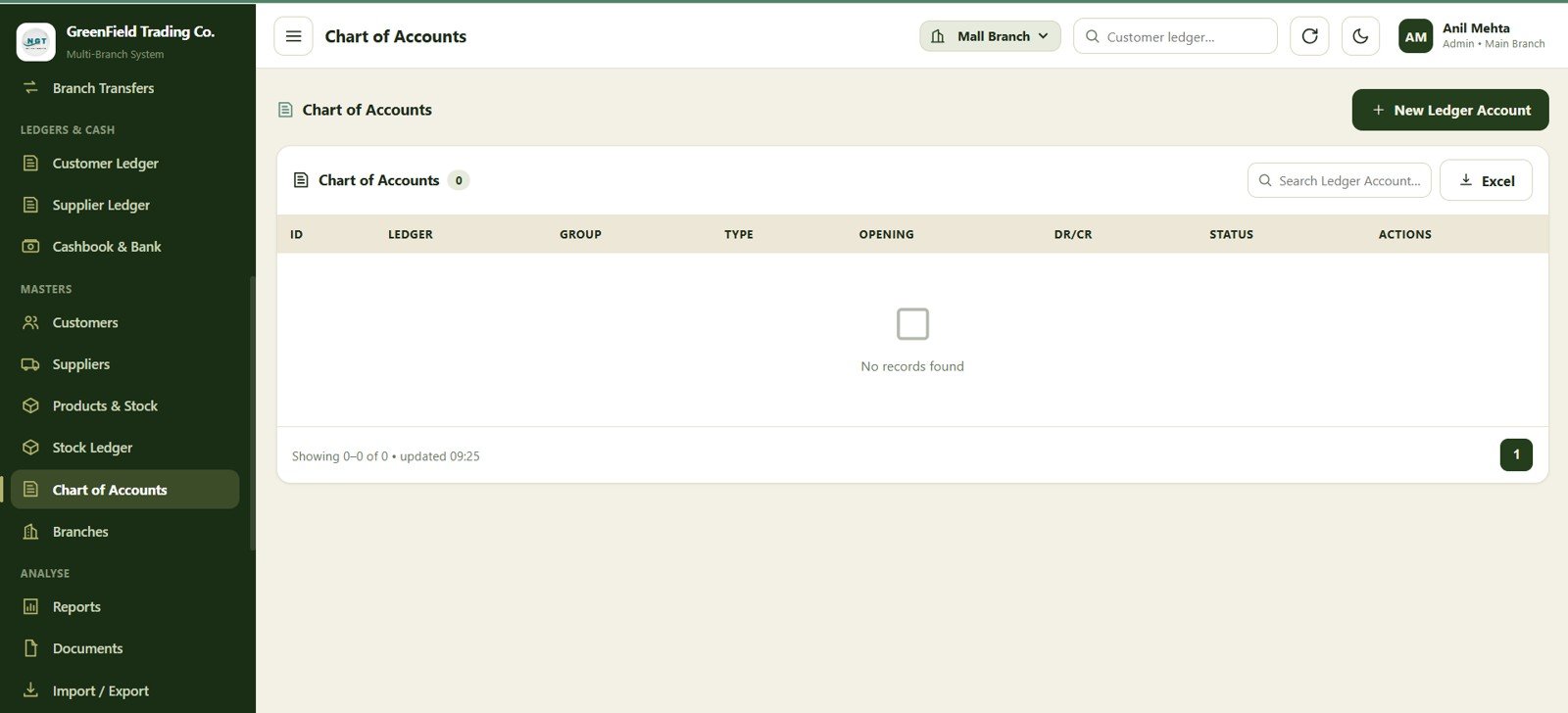Sort by the GROUP column header
This screenshot has height=713, width=1568.
[x=580, y=234]
